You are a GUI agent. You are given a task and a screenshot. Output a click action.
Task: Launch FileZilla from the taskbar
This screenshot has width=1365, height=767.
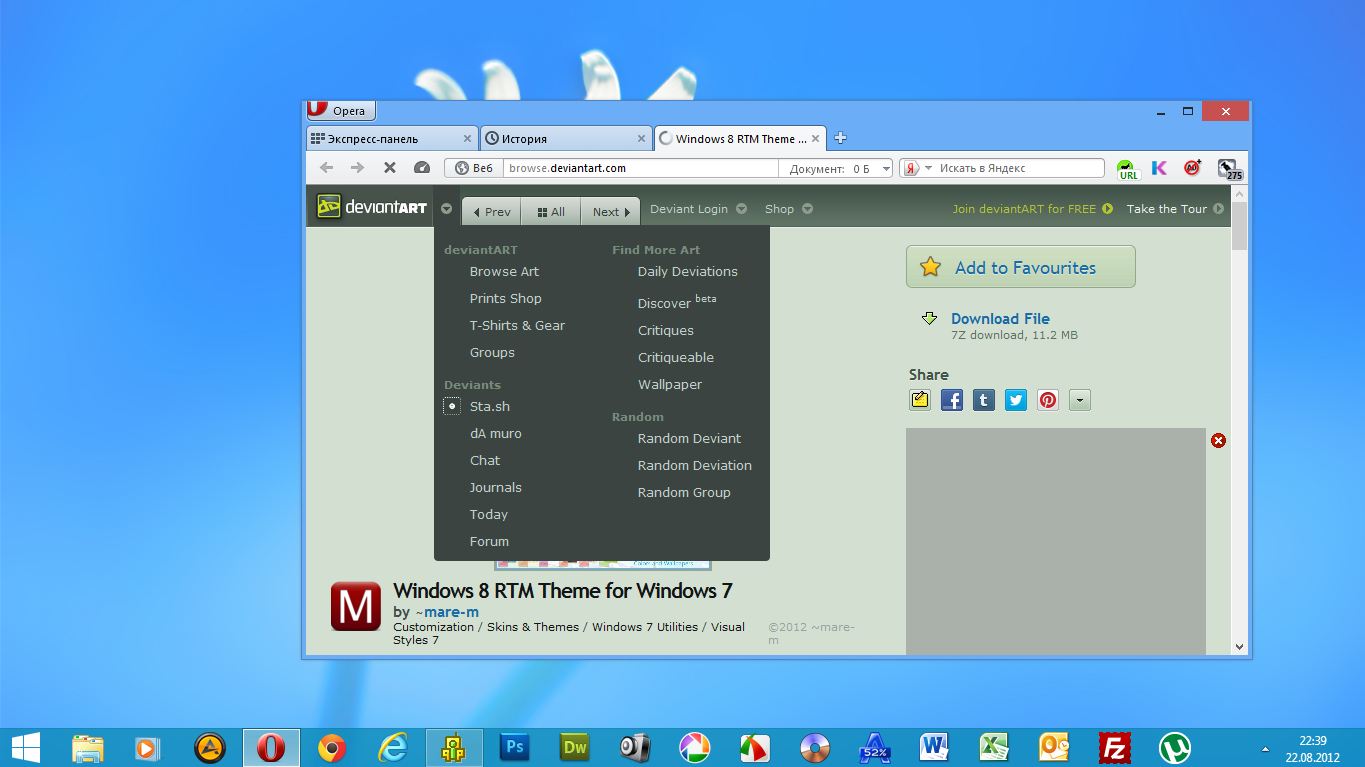pos(1113,747)
